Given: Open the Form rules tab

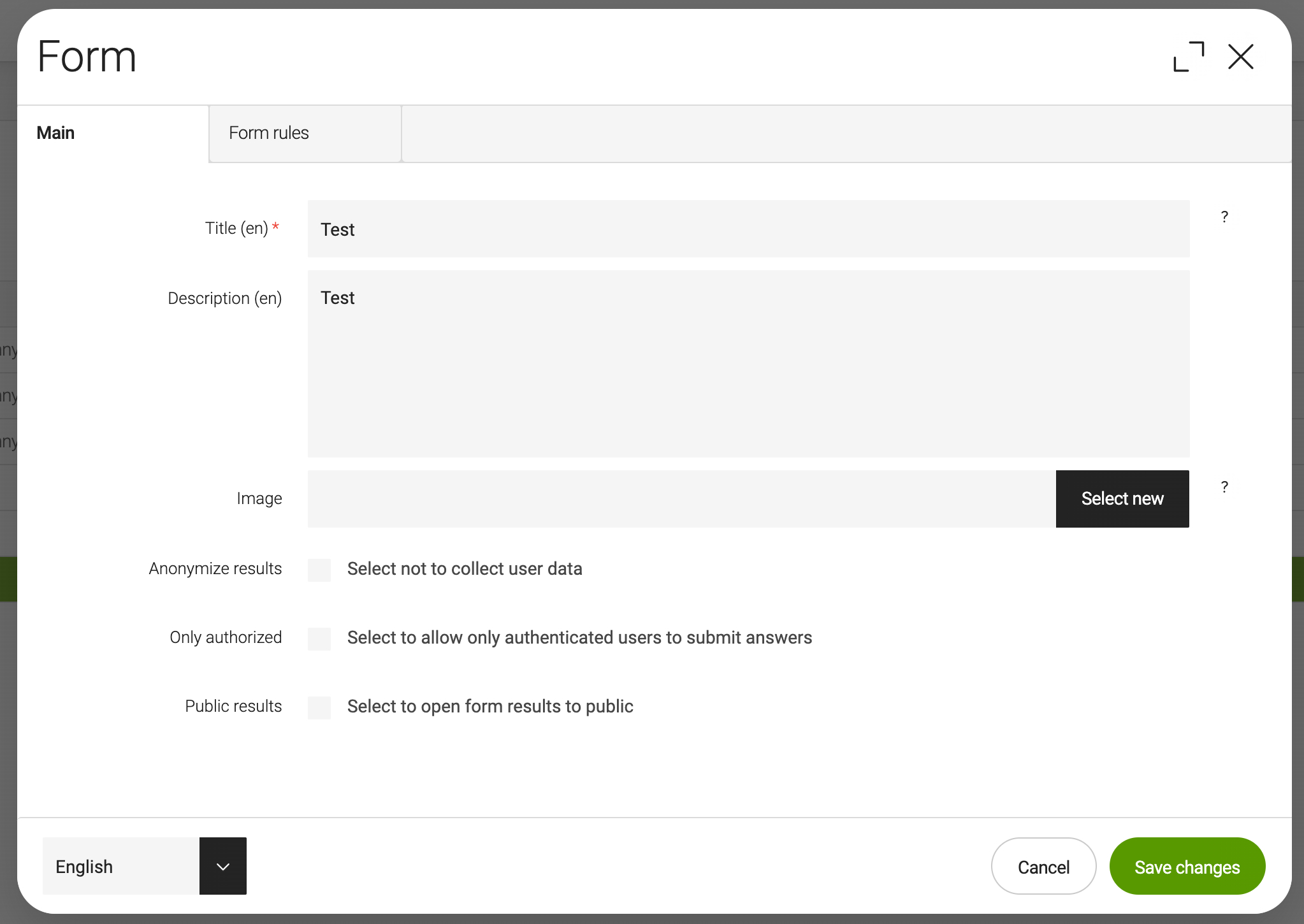Looking at the screenshot, I should click(x=304, y=133).
